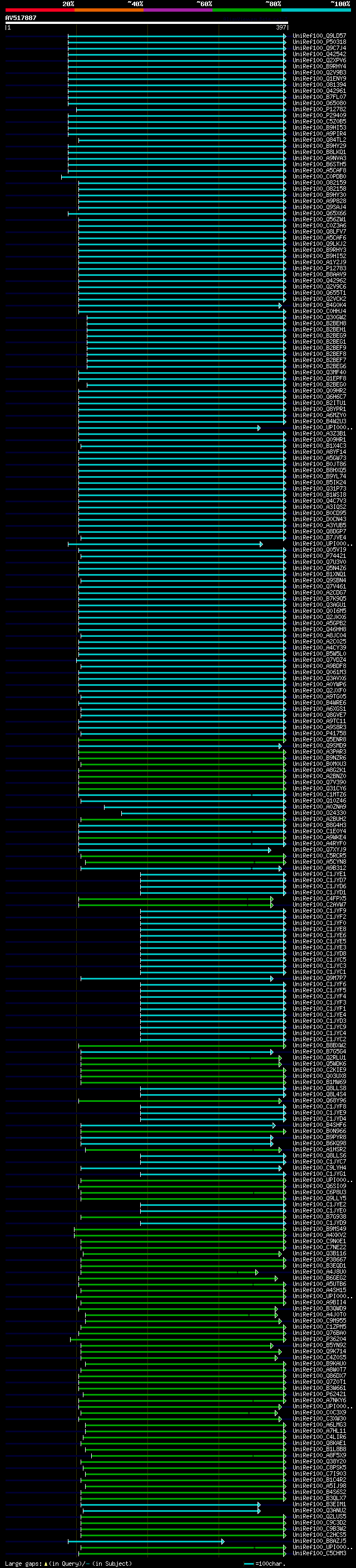Select the UniRef100_Q9SAJ4 label
Screen dimensions: 356x1568
pos(319,207)
